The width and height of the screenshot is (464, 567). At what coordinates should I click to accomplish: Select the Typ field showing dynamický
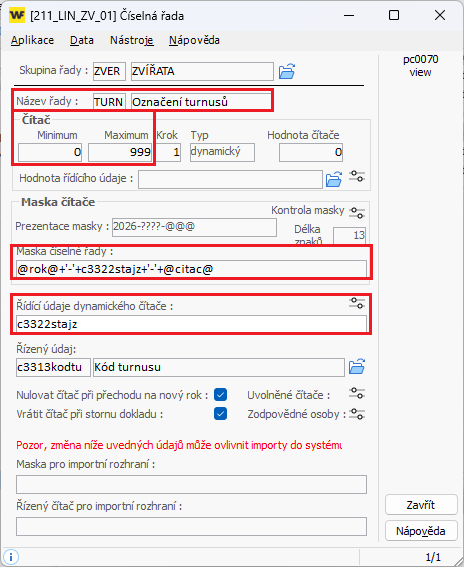click(x=222, y=152)
